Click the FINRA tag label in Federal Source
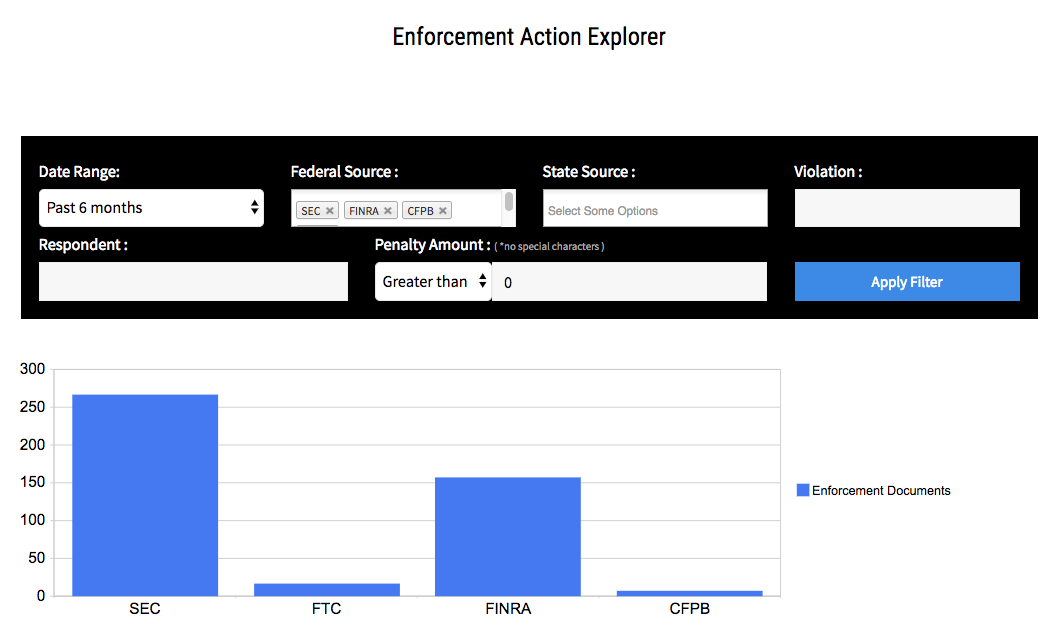Viewport: 1062px width, 625px height. click(364, 211)
